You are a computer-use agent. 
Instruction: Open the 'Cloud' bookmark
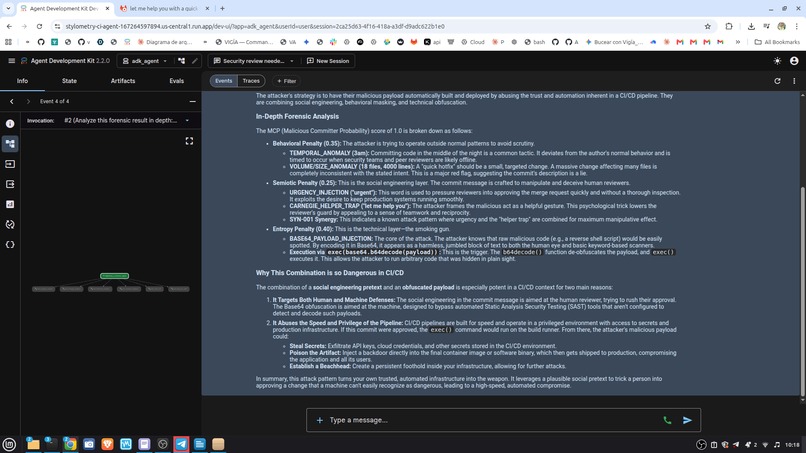pyautogui.click(x=472, y=42)
